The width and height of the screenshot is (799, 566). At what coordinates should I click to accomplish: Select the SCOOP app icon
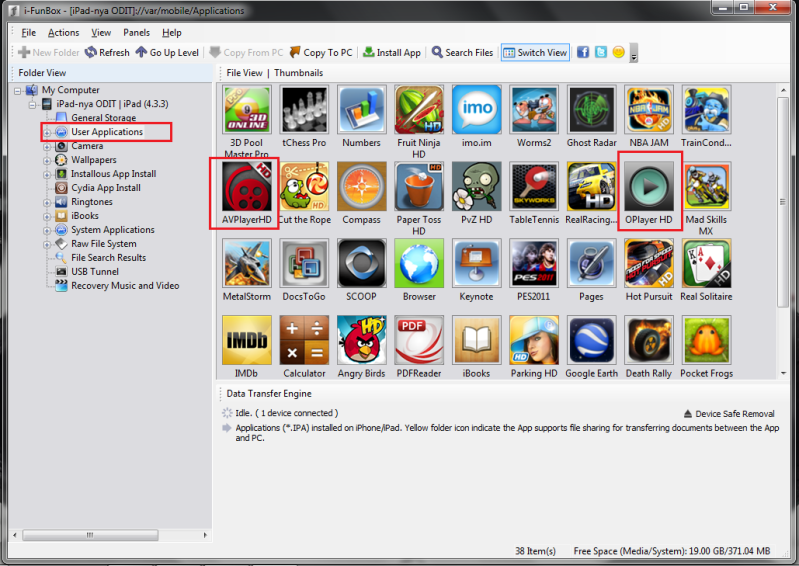coord(361,263)
